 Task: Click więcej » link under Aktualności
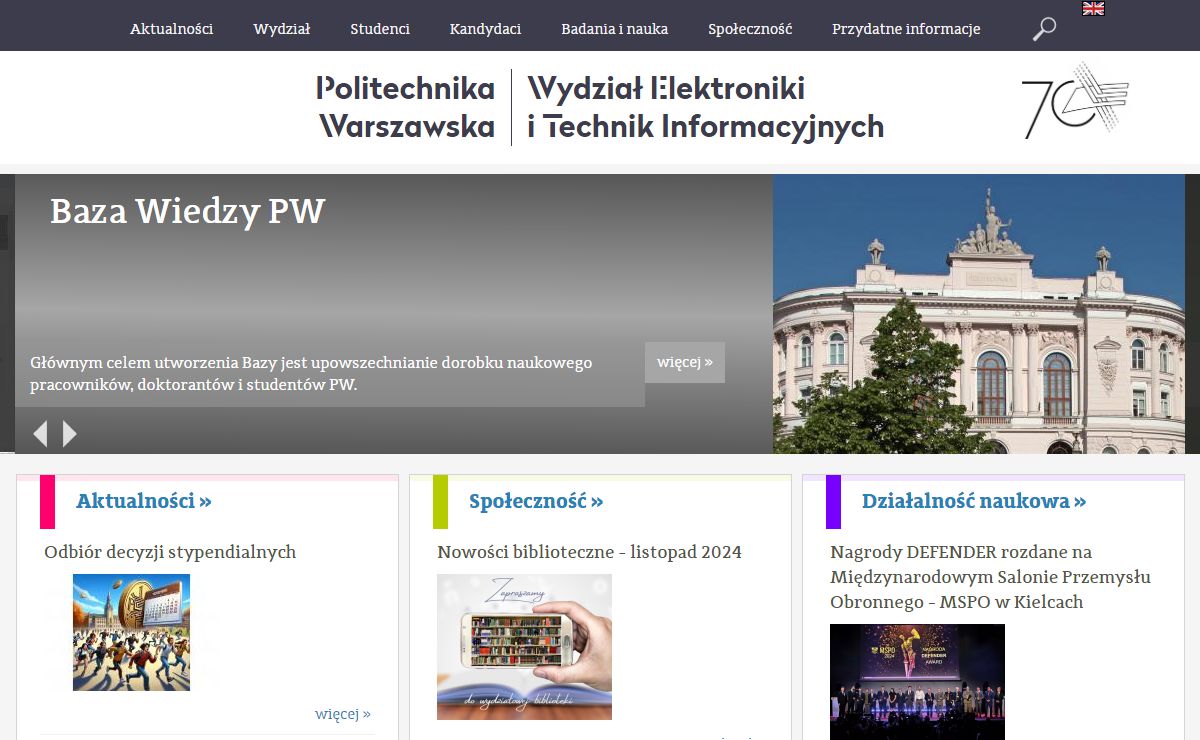pos(343,714)
